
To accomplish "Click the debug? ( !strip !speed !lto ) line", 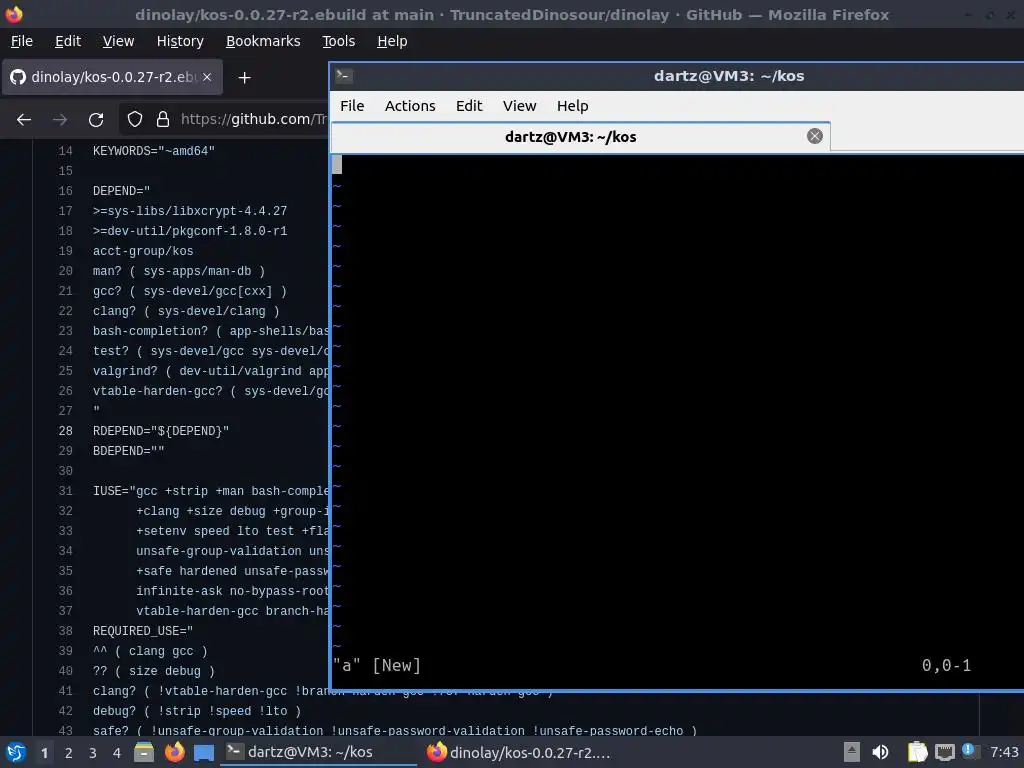I will (x=197, y=711).
